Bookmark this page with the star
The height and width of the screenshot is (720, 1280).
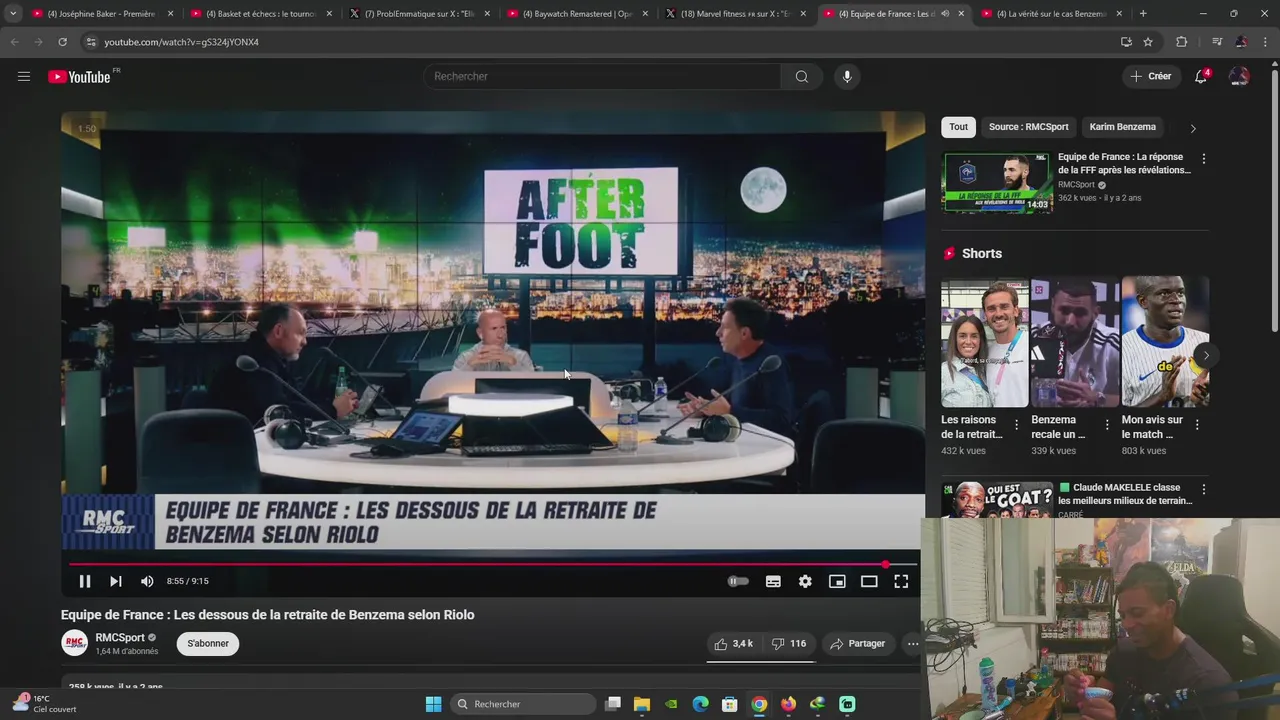(1148, 42)
